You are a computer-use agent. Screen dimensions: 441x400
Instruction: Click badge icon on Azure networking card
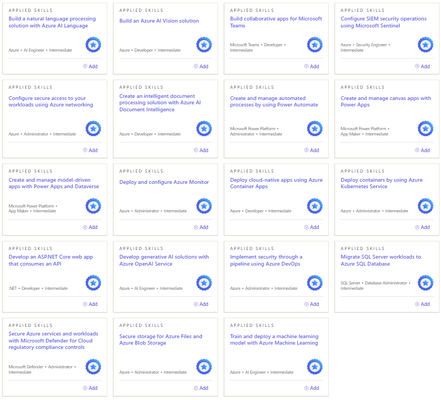(x=93, y=128)
